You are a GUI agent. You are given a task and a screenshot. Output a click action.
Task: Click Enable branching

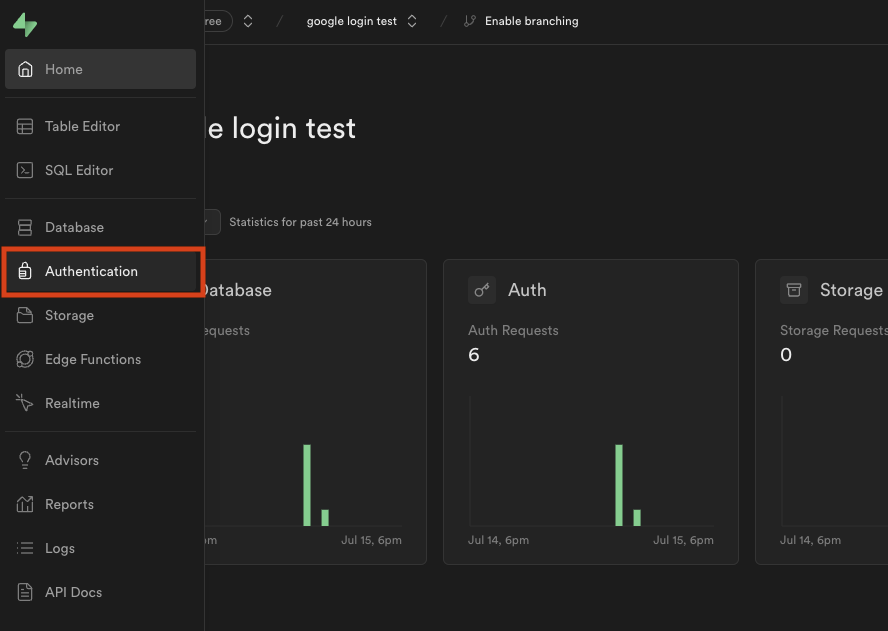pos(532,21)
